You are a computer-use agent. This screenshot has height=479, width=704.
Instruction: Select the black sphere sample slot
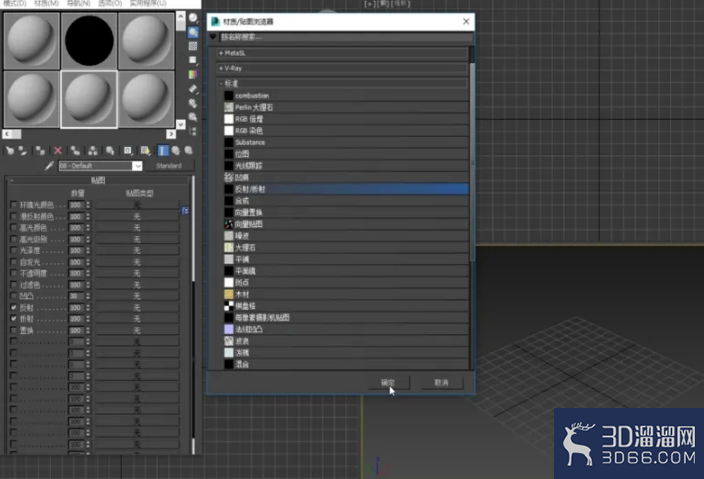point(89,41)
